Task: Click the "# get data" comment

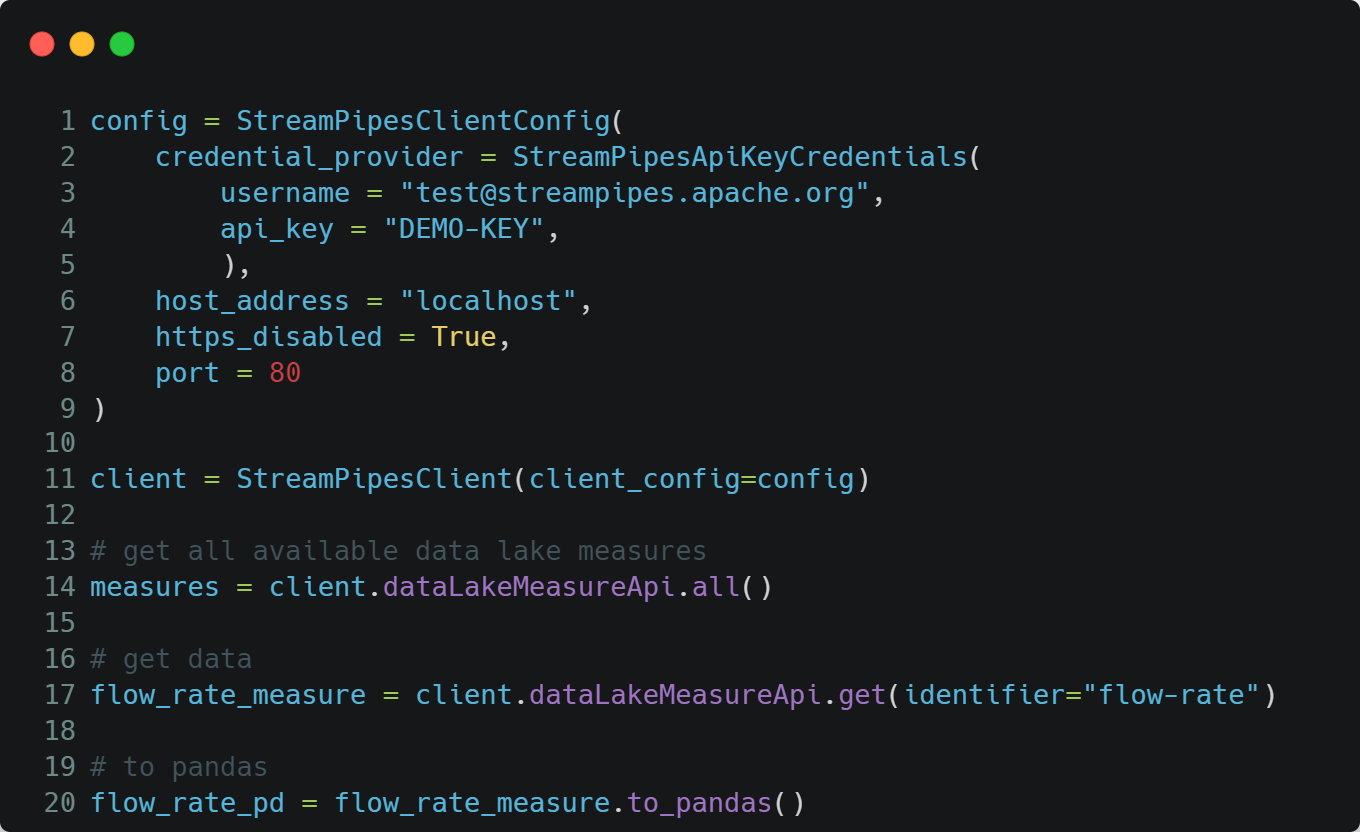Action: 171,659
